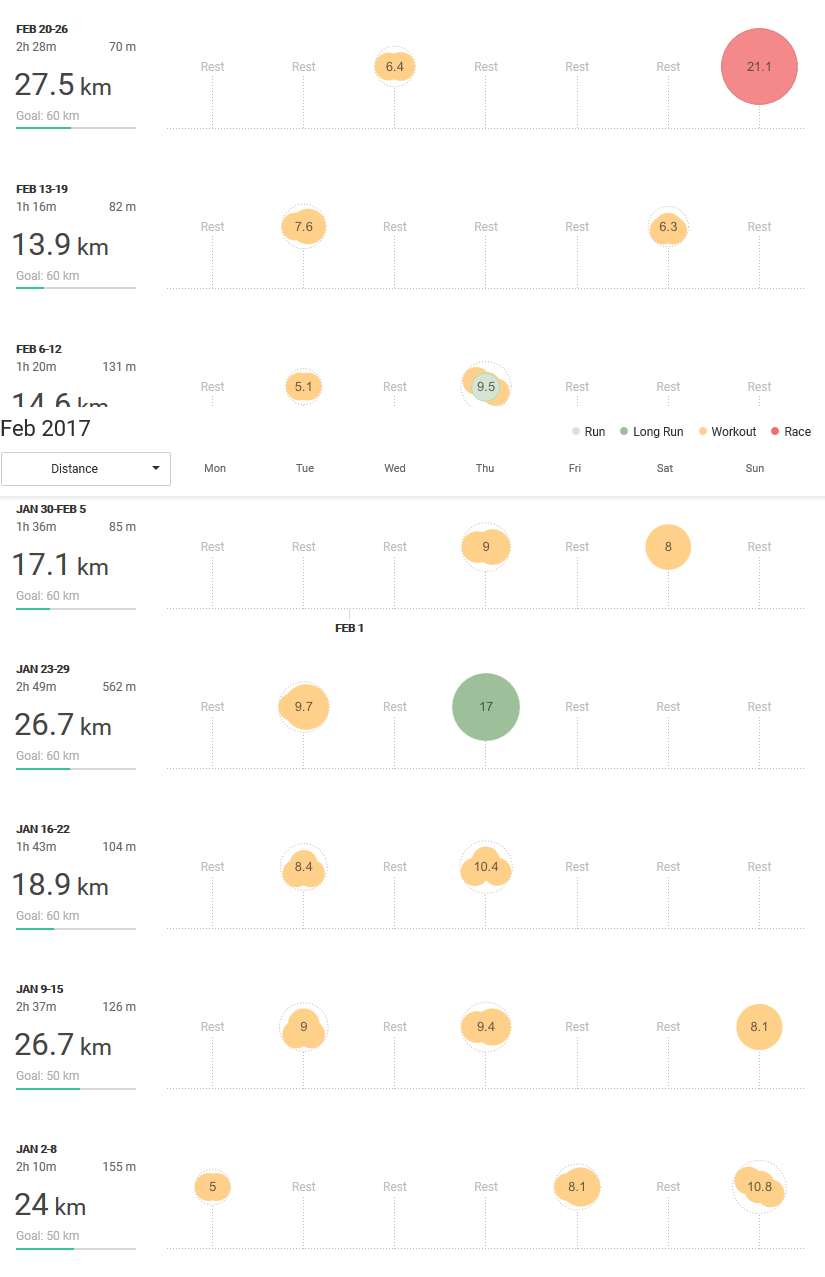Image resolution: width=825 pixels, height=1277 pixels.
Task: Open the Distance dropdown
Action: pos(86,468)
